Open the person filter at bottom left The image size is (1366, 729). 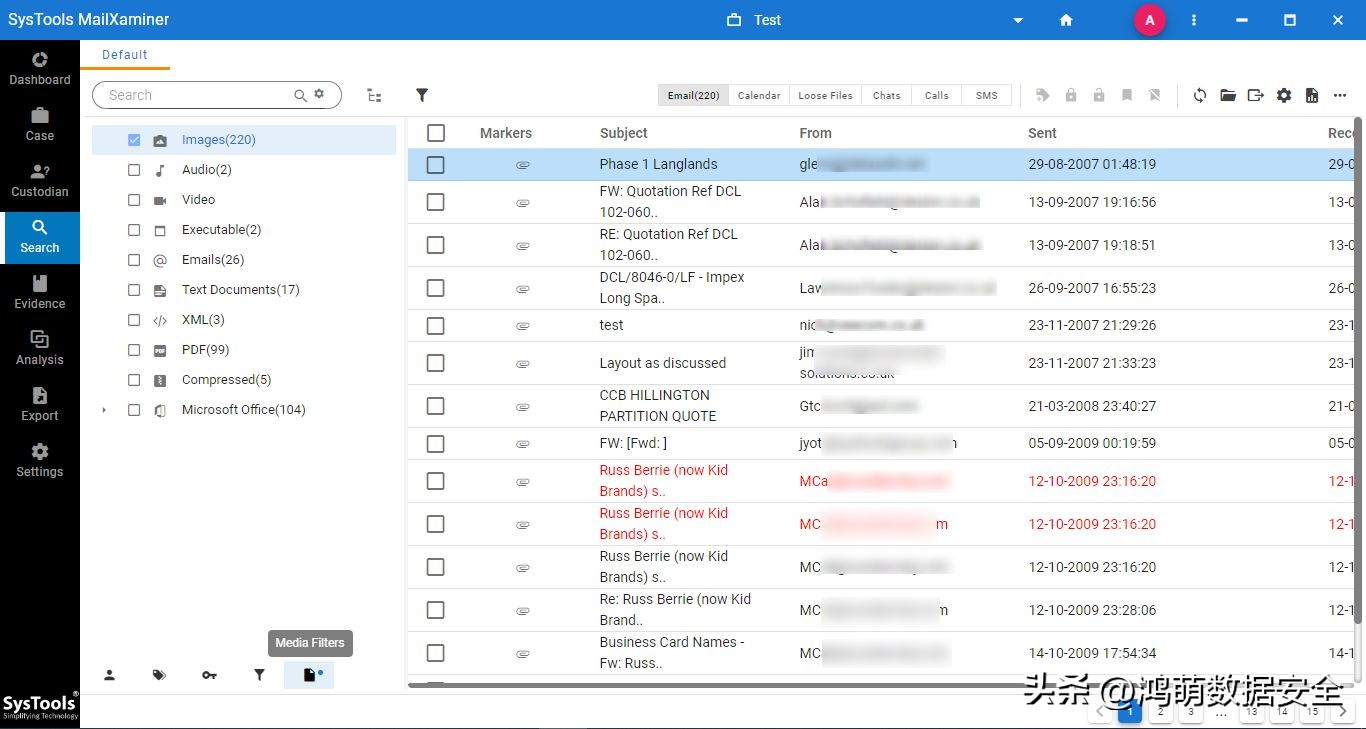pyautogui.click(x=109, y=675)
